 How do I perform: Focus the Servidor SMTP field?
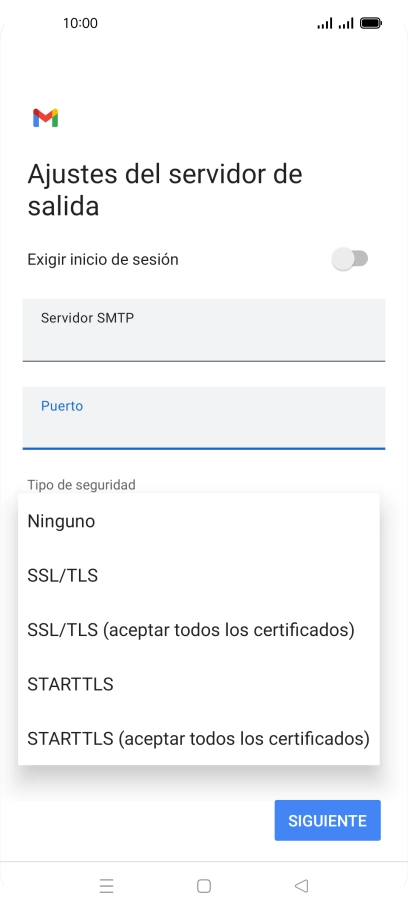point(204,330)
